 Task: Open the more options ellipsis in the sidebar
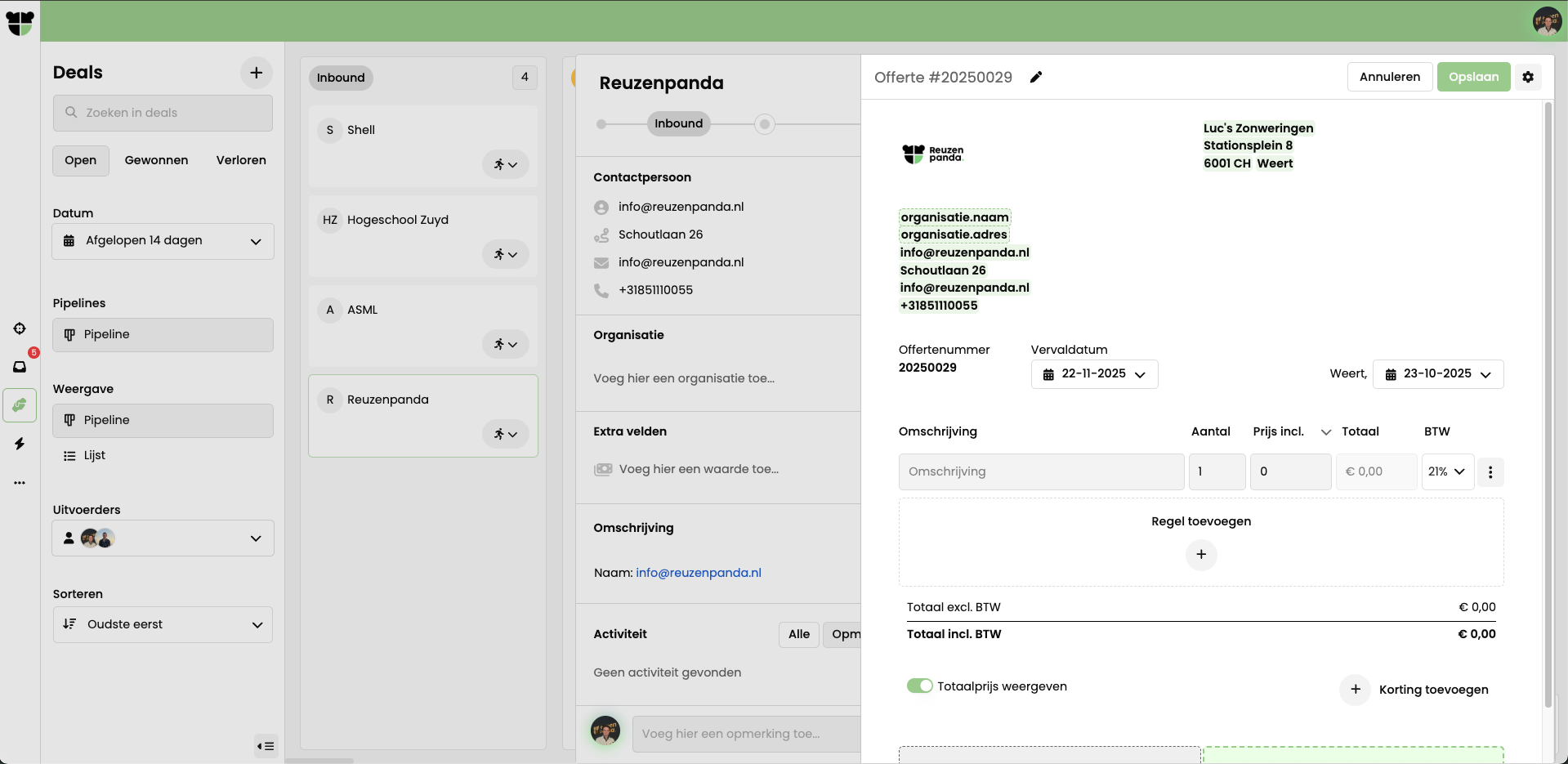pyautogui.click(x=20, y=483)
